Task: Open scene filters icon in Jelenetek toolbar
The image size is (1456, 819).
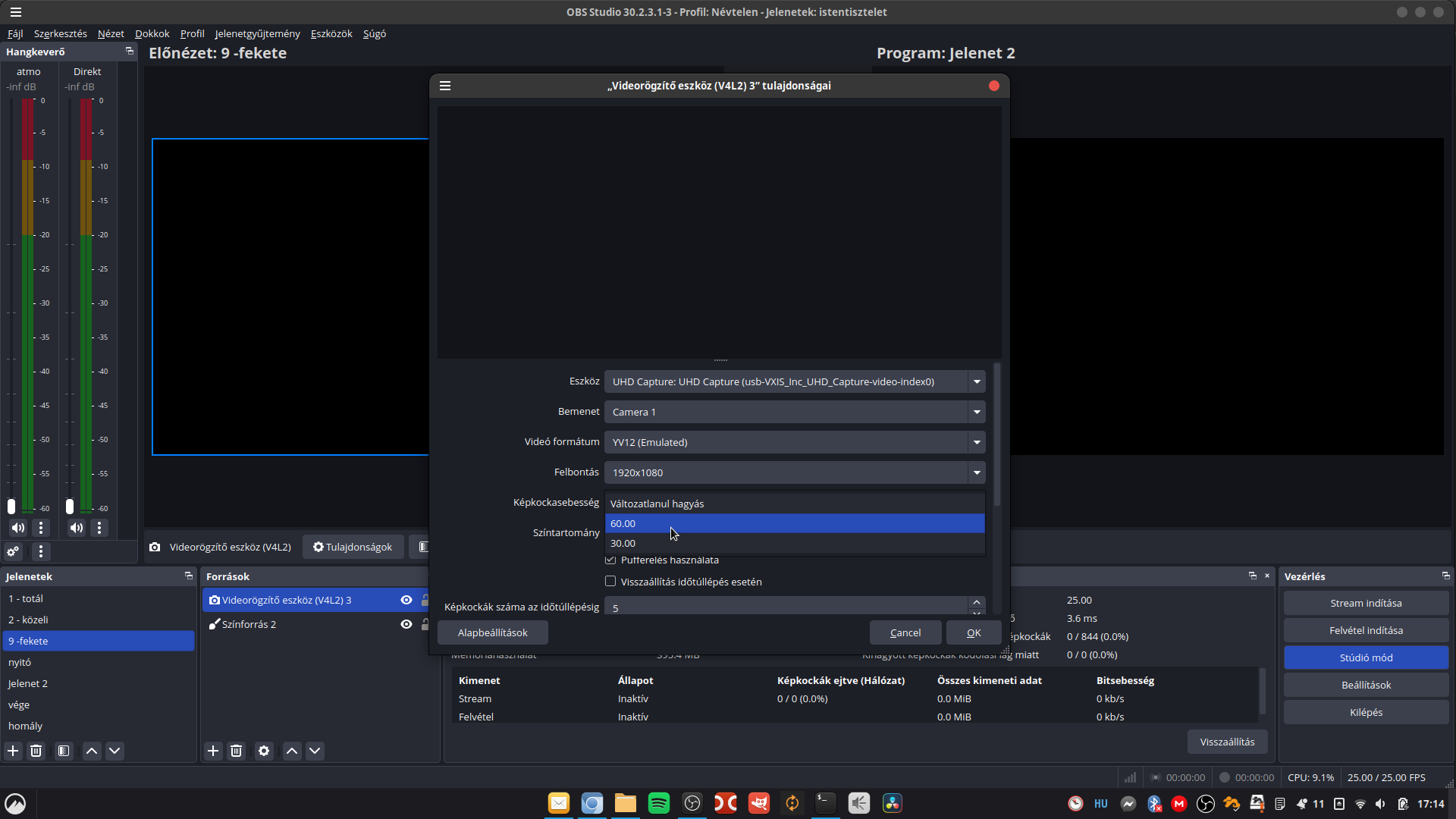Action: tap(64, 751)
